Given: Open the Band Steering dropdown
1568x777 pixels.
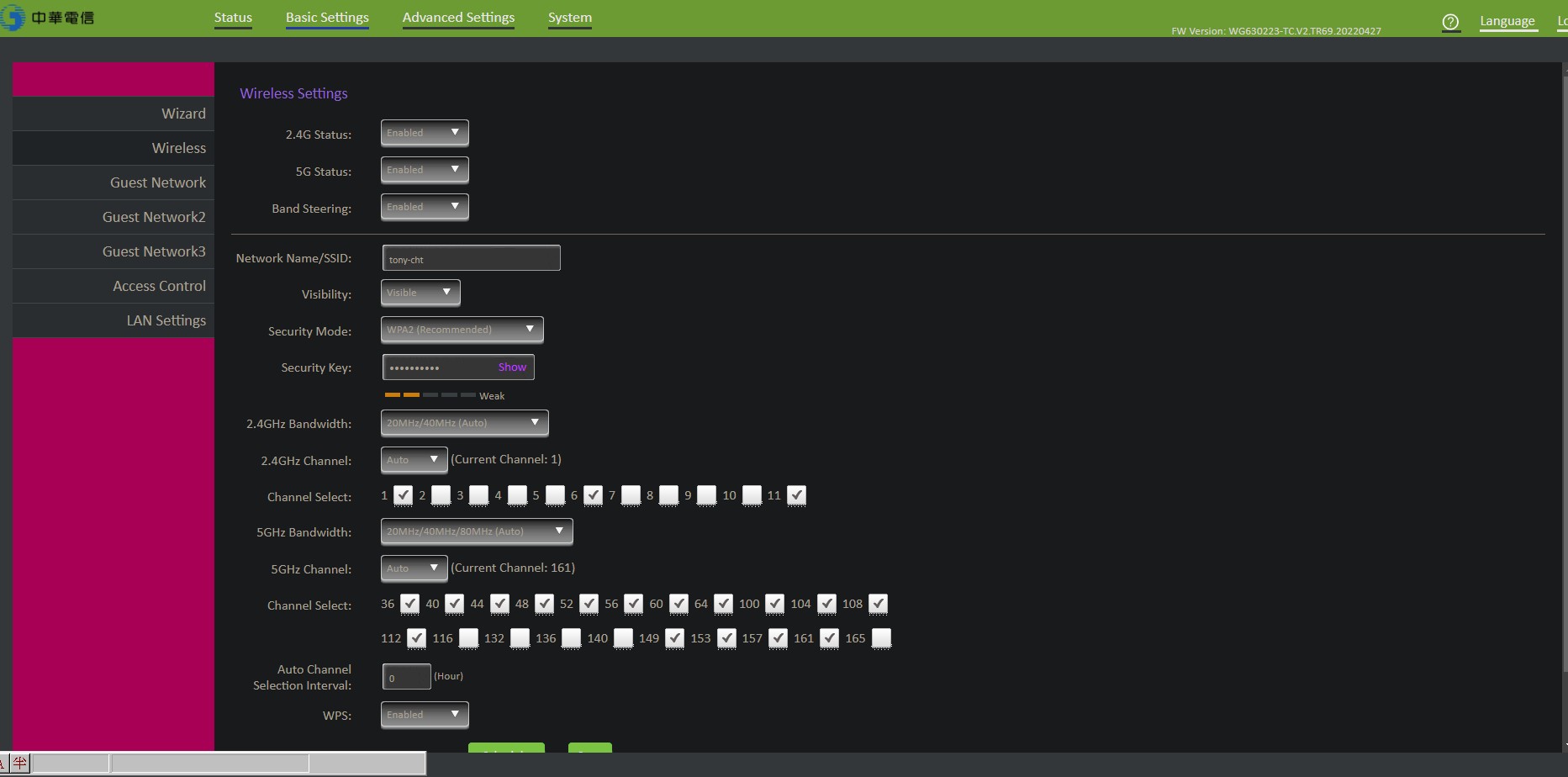Looking at the screenshot, I should [425, 207].
